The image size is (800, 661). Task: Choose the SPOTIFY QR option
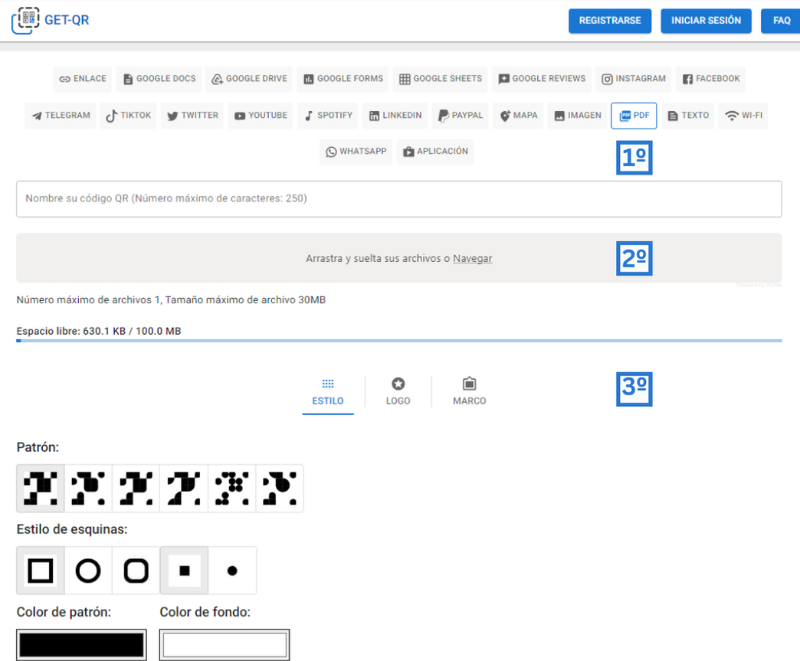coord(326,115)
